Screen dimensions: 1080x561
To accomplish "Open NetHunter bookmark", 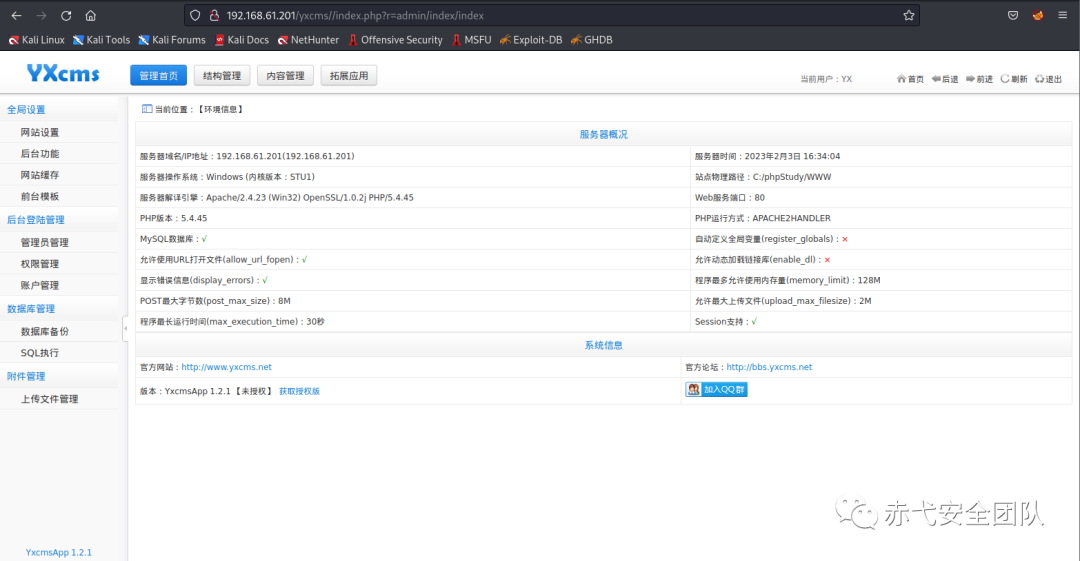I will click(x=308, y=40).
